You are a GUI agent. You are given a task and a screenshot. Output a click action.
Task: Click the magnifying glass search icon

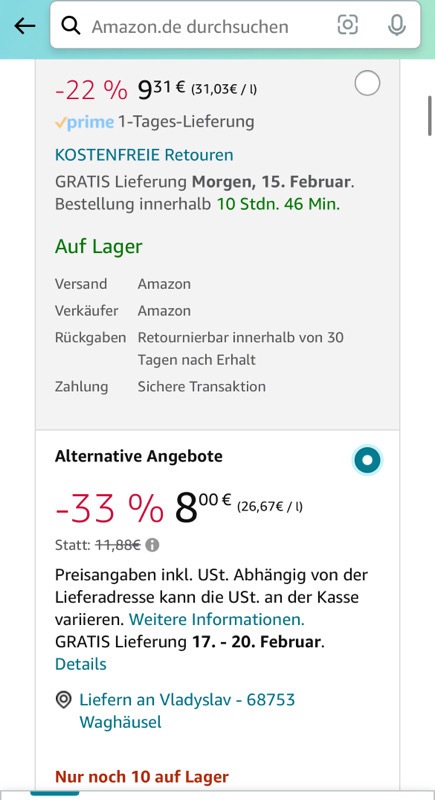click(x=70, y=25)
